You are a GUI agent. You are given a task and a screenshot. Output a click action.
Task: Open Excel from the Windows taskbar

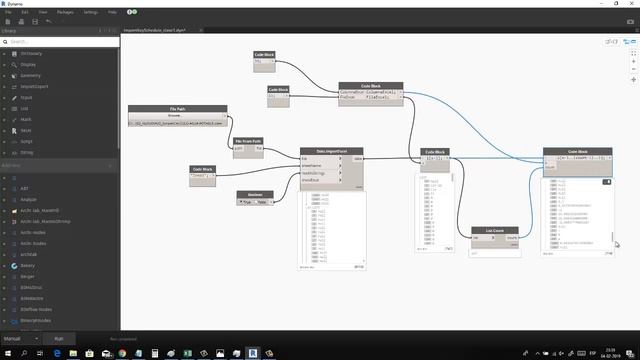(187, 353)
